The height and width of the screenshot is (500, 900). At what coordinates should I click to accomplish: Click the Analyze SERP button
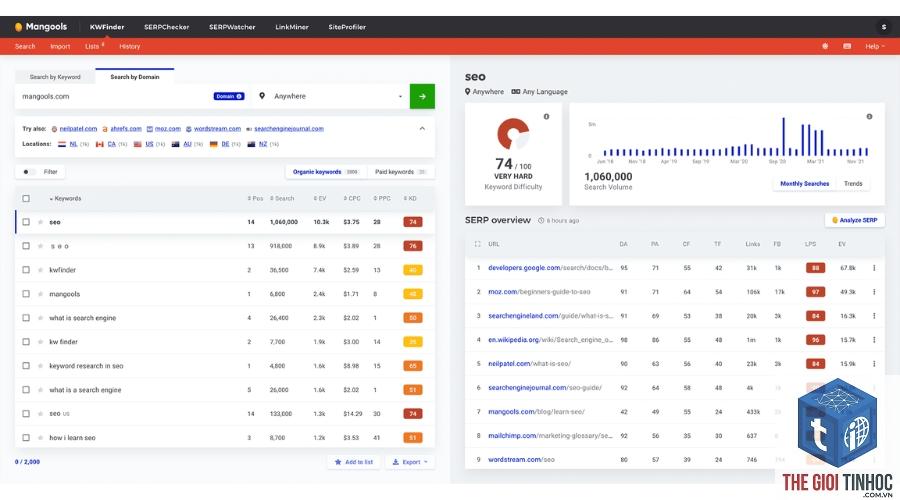[x=855, y=220]
